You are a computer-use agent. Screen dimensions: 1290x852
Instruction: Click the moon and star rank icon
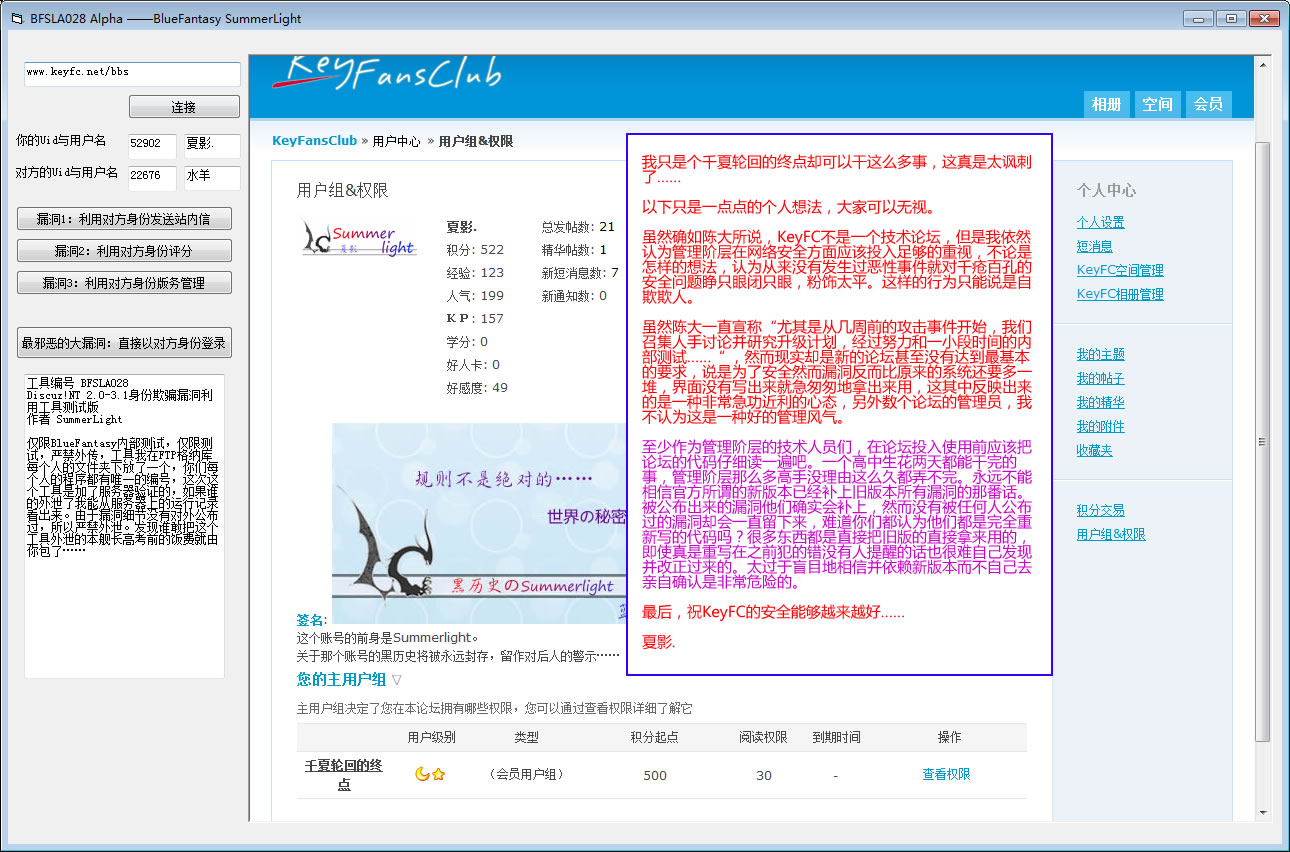430,774
